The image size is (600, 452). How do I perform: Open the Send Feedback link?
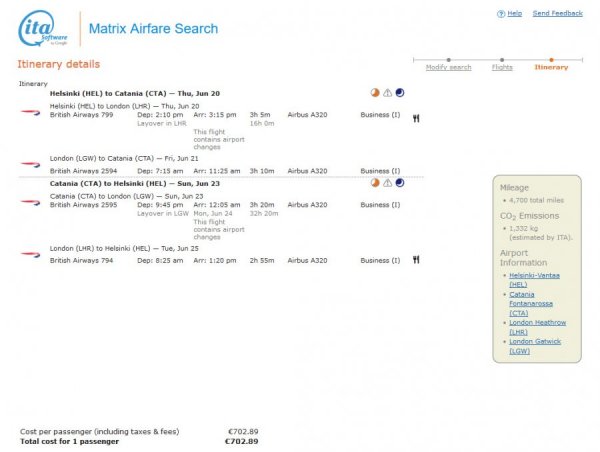[557, 14]
